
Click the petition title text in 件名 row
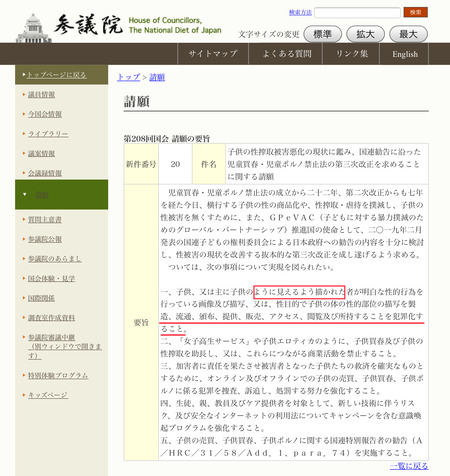click(x=324, y=164)
